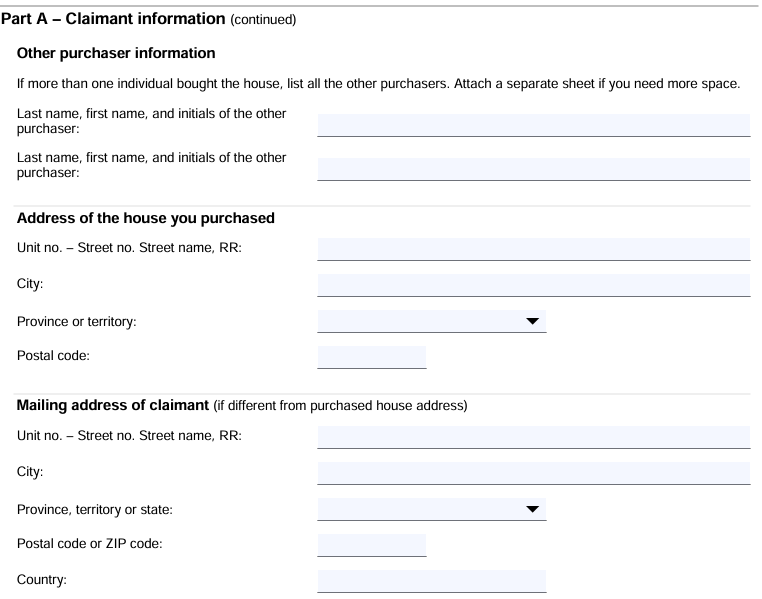Focus the Postal code or ZIP code field

pyautogui.click(x=371, y=544)
